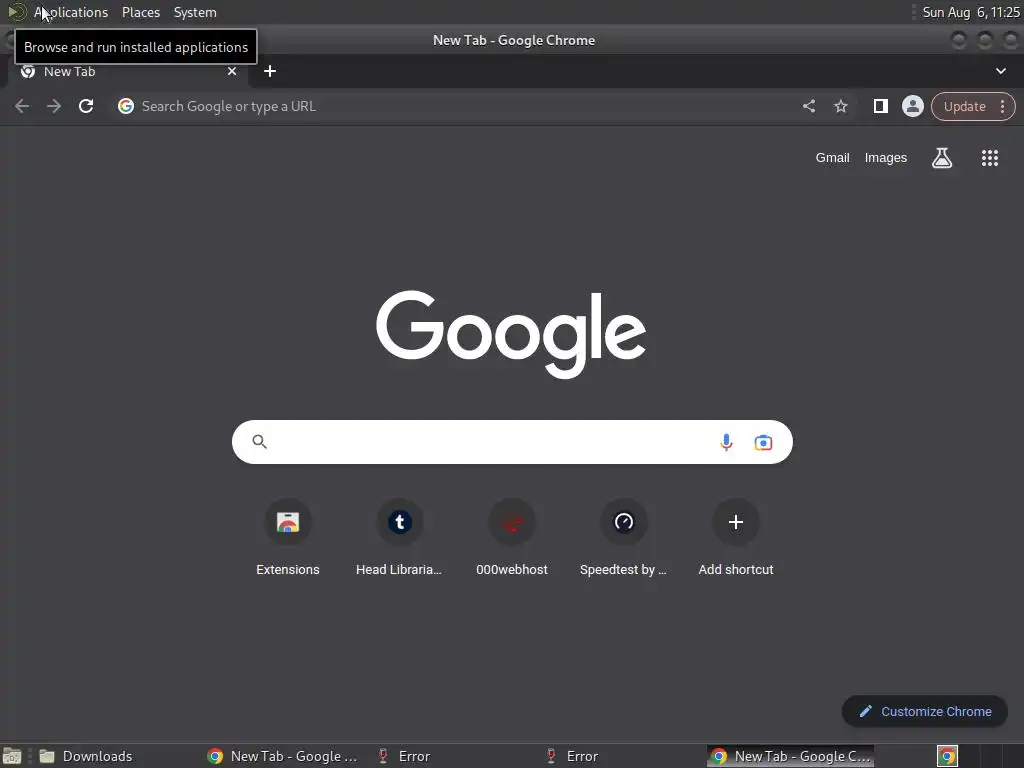The height and width of the screenshot is (768, 1024).
Task: Open the Chrome profile avatar
Action: pos(912,106)
